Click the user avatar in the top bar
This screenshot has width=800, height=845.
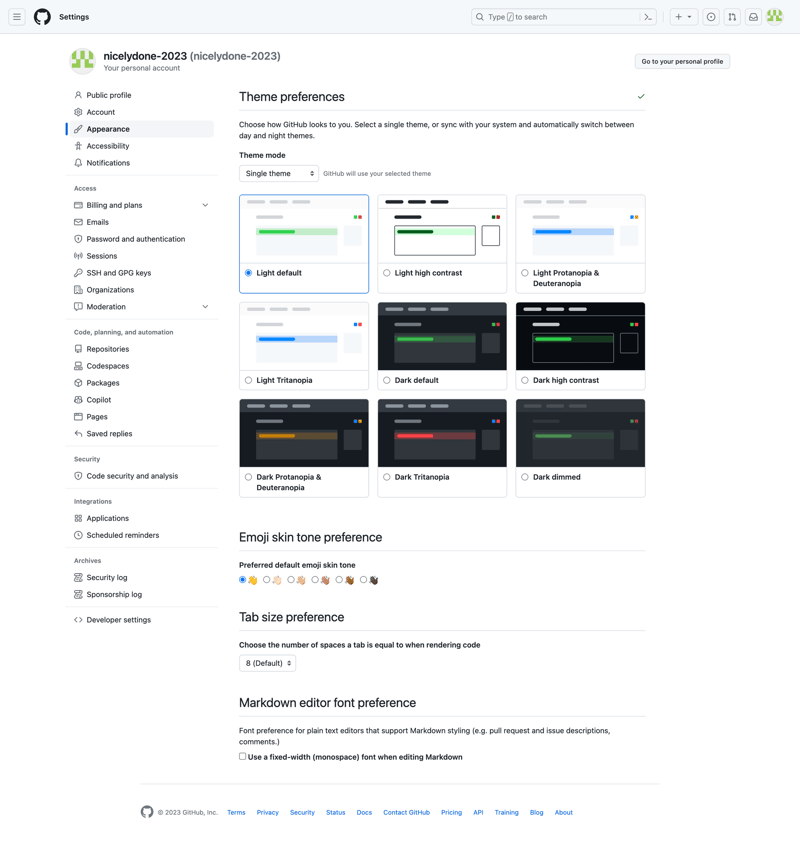pos(775,17)
